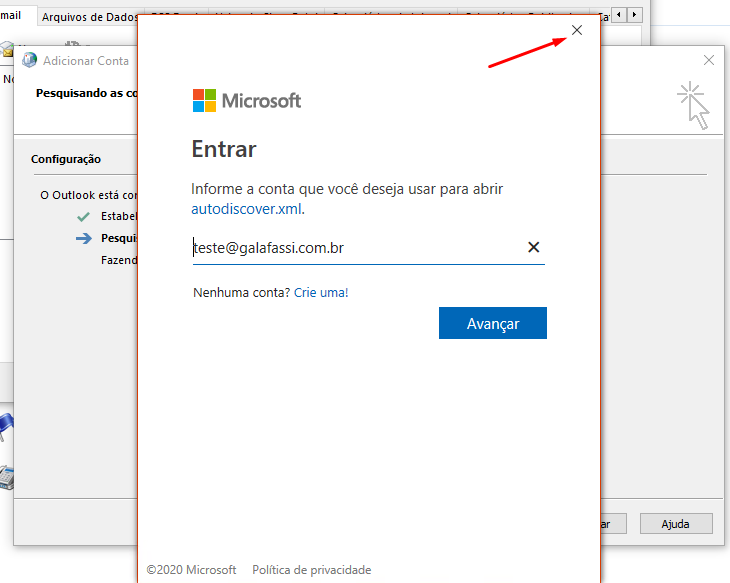This screenshot has height=583, width=730.
Task: Click the Configuração label
Action: coord(66,159)
